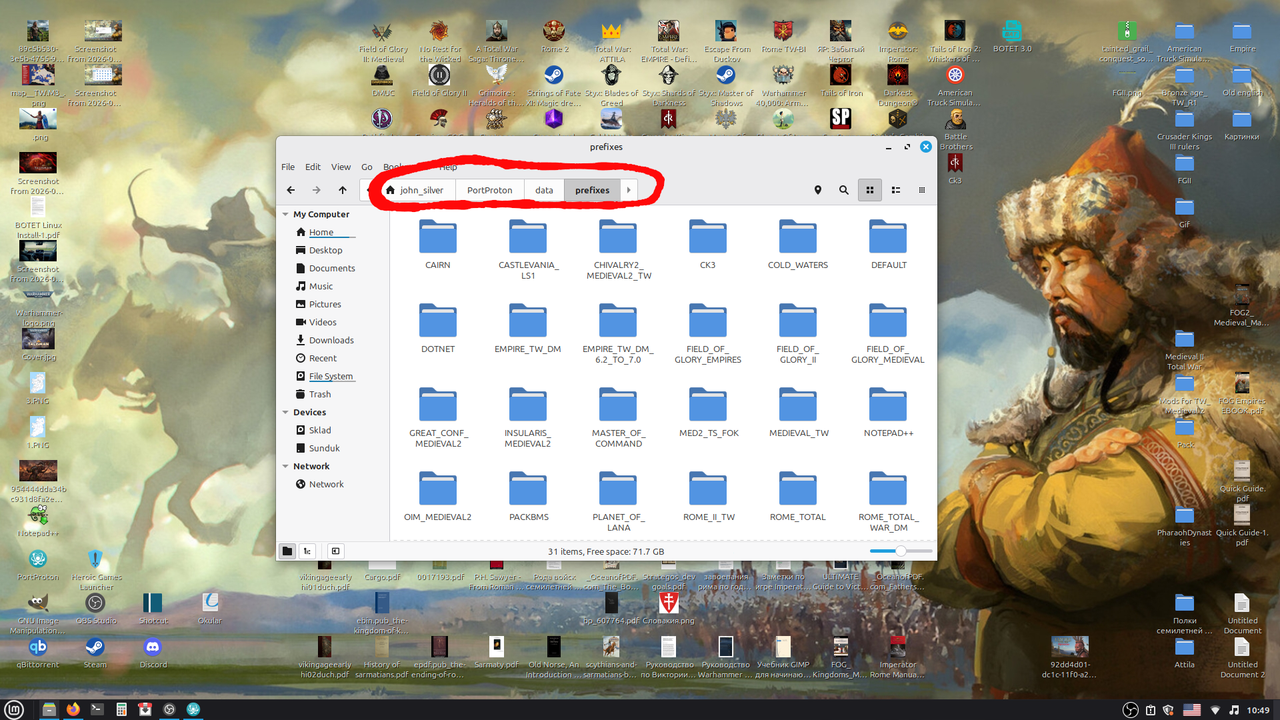This screenshot has width=1280, height=720.
Task: Open Firefox from the taskbar
Action: pos(73,709)
